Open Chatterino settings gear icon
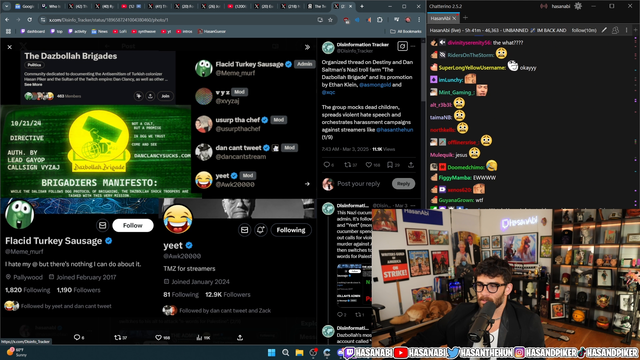The image size is (640, 360). pos(578,6)
